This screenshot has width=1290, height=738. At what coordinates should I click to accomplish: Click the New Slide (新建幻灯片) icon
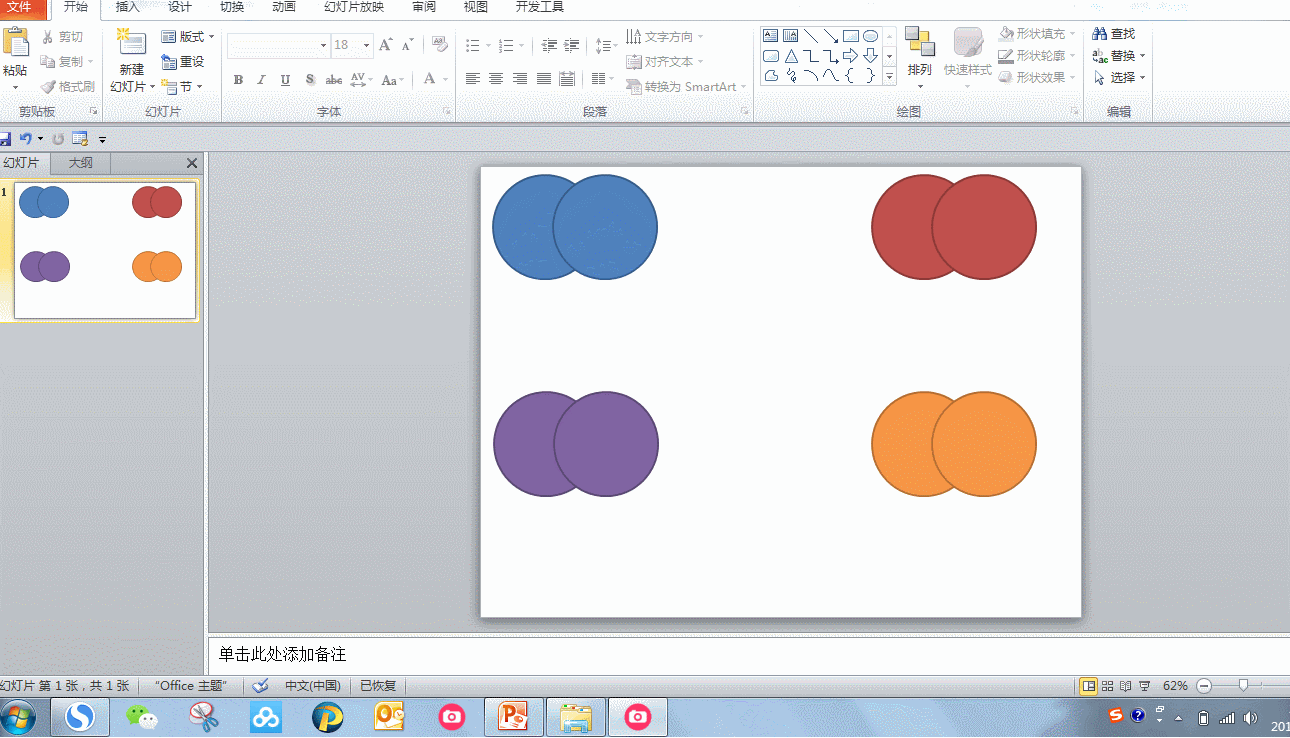(131, 44)
